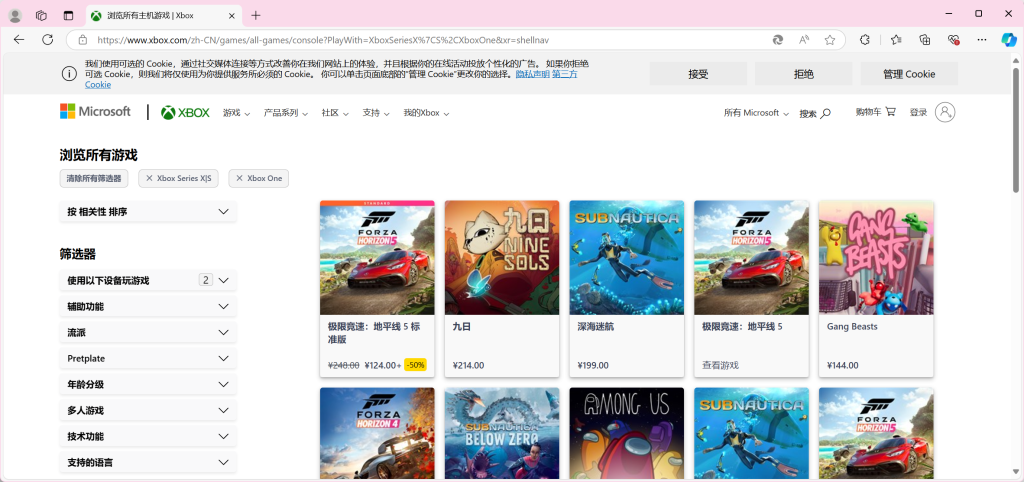This screenshot has width=1024, height=482.
Task: Open the 查看游戏 Forza Horizon 5 card
Action: pyautogui.click(x=751, y=289)
